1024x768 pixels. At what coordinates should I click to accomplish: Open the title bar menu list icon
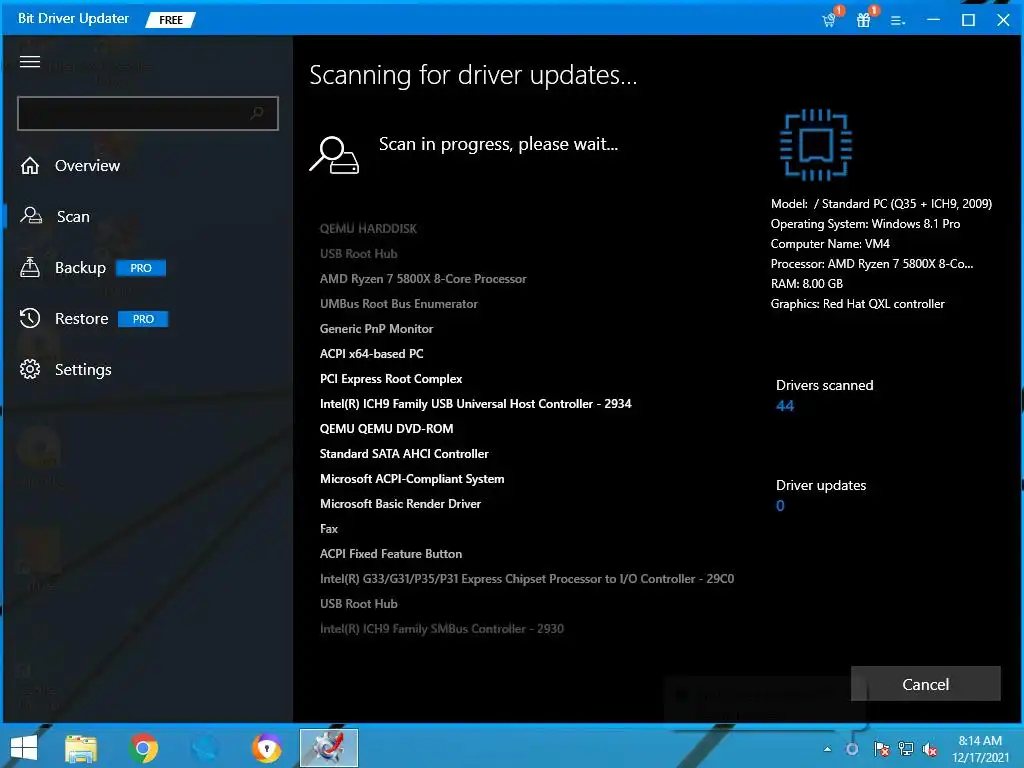[898, 20]
